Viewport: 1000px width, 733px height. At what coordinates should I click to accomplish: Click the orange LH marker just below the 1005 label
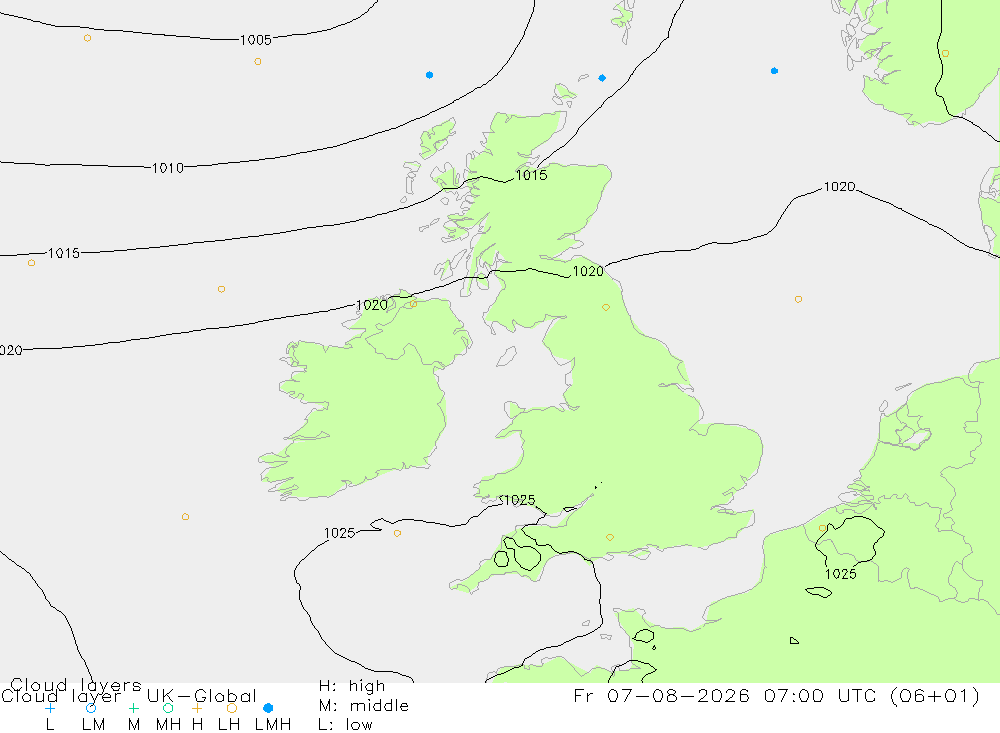tap(258, 62)
